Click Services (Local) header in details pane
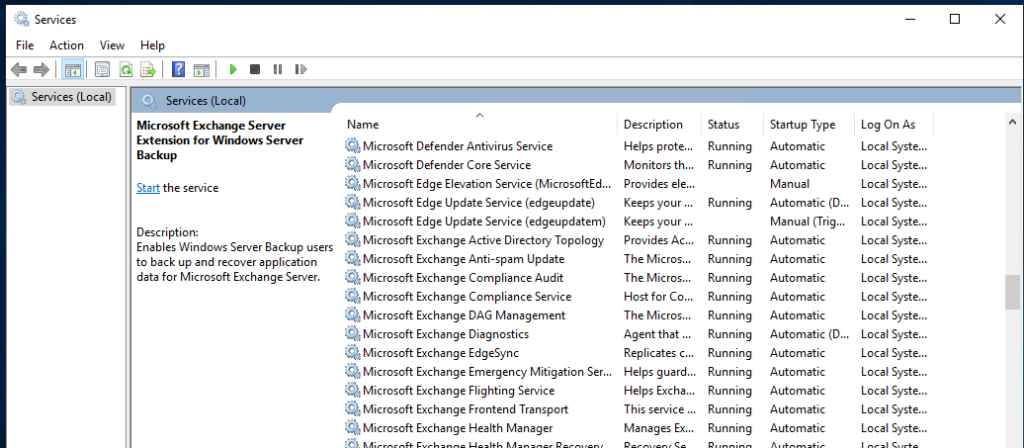Viewport: 1024px width, 448px height. [x=206, y=101]
